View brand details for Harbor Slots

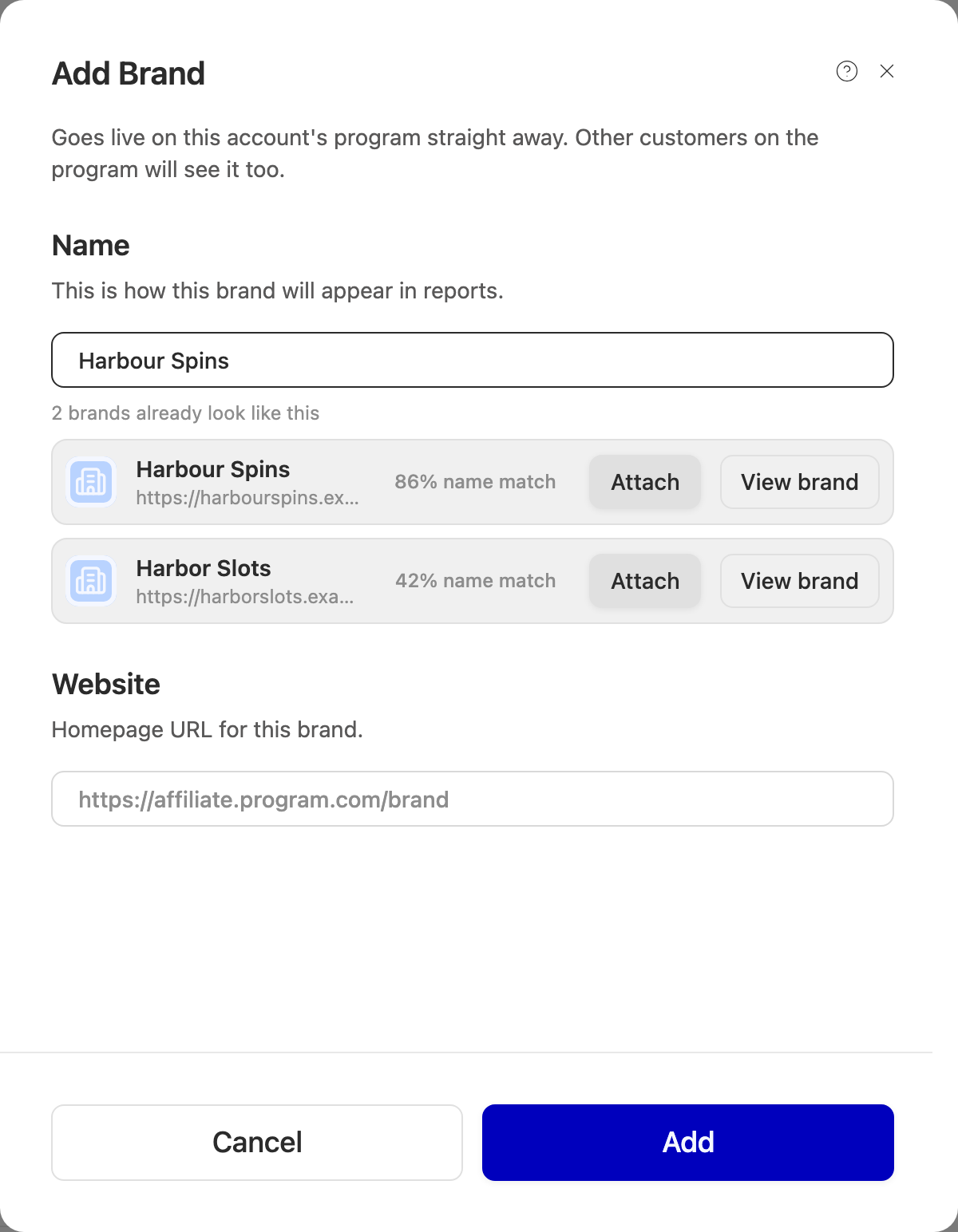coord(800,581)
